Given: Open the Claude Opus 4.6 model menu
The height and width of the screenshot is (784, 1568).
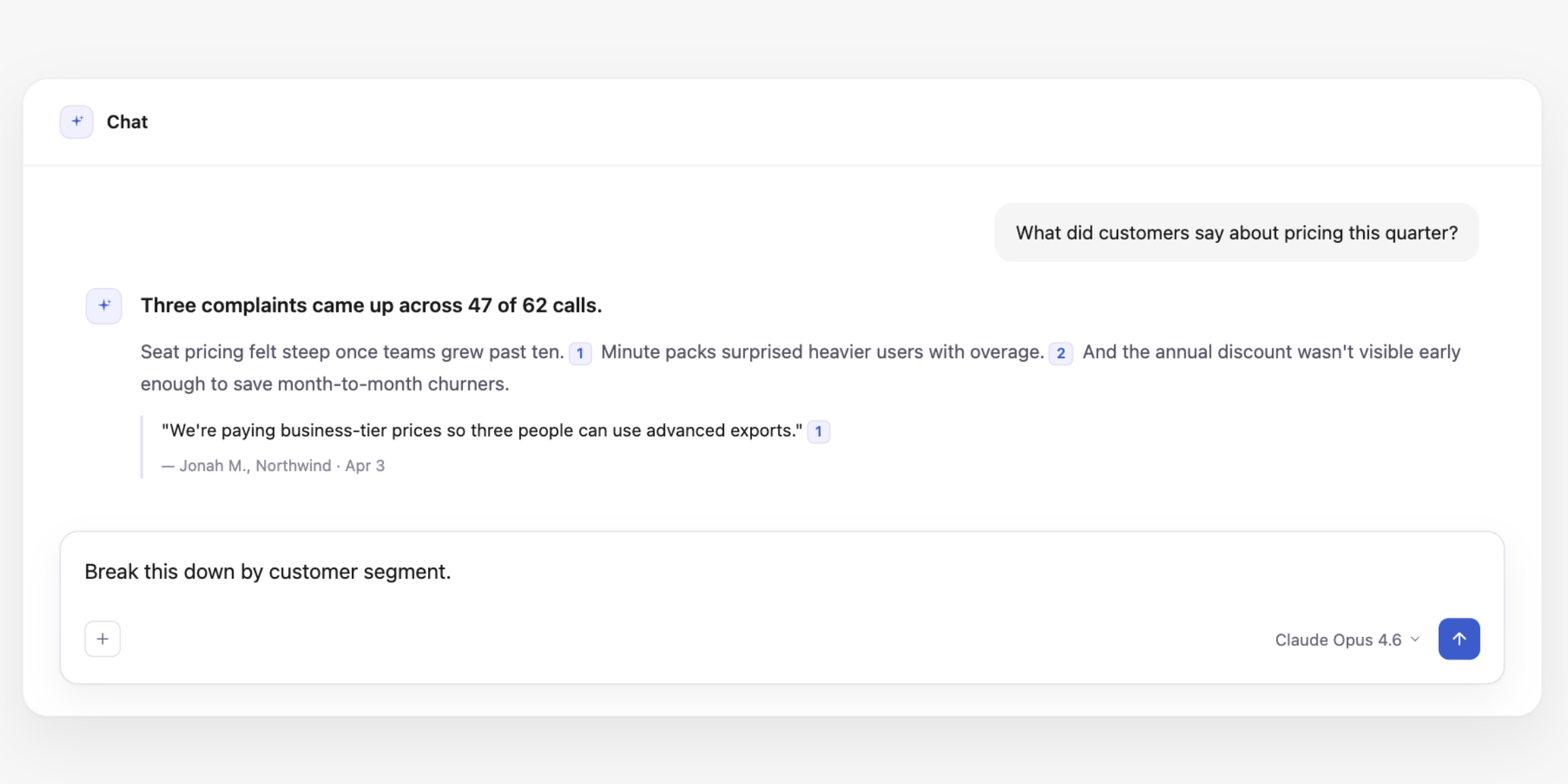Looking at the screenshot, I should (1345, 639).
